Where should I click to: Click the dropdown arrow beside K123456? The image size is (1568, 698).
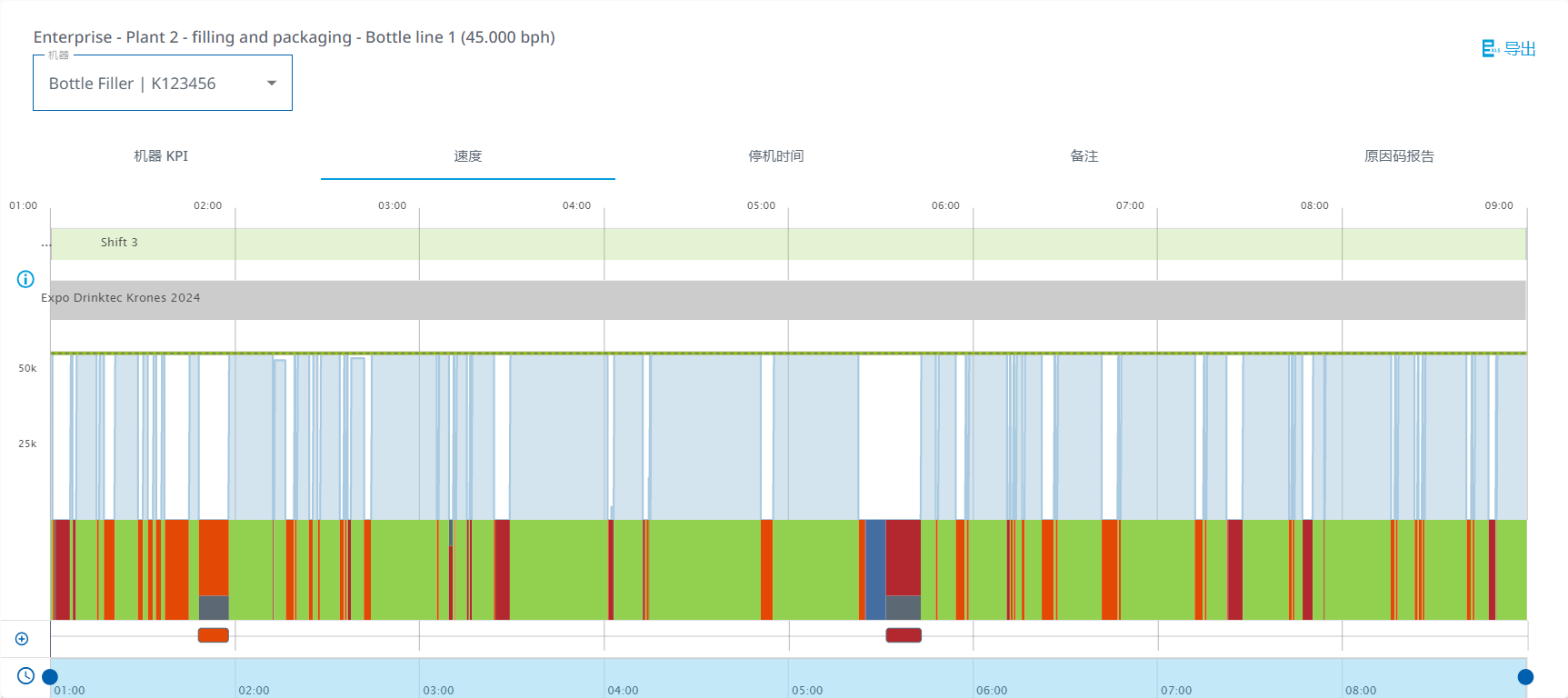pyautogui.click(x=271, y=84)
